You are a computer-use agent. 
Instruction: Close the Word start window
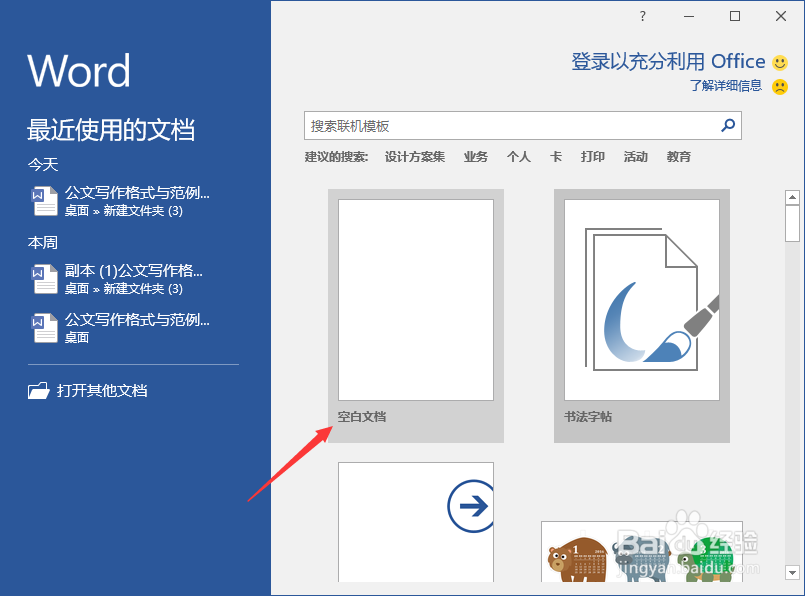pyautogui.click(x=781, y=16)
